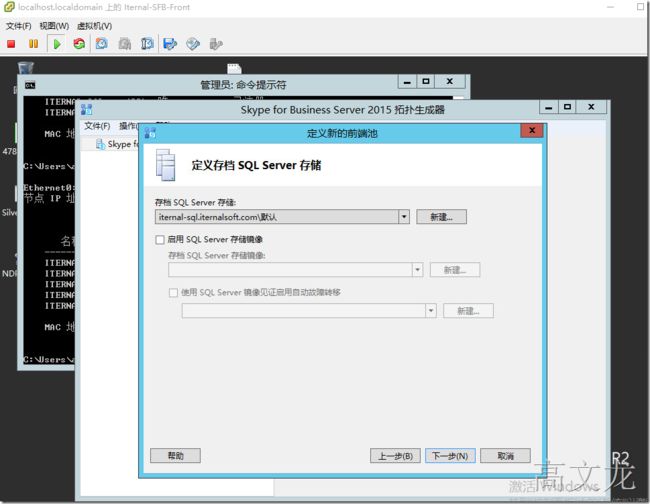This screenshot has height=504, width=650.
Task: Click the text file desktop icon
Action: (234, 69)
